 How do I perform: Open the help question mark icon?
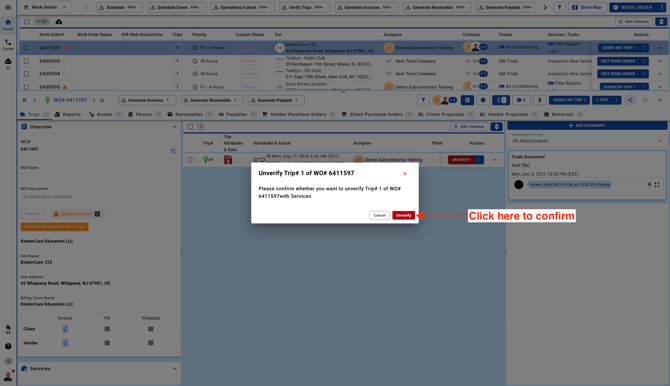pos(8,346)
